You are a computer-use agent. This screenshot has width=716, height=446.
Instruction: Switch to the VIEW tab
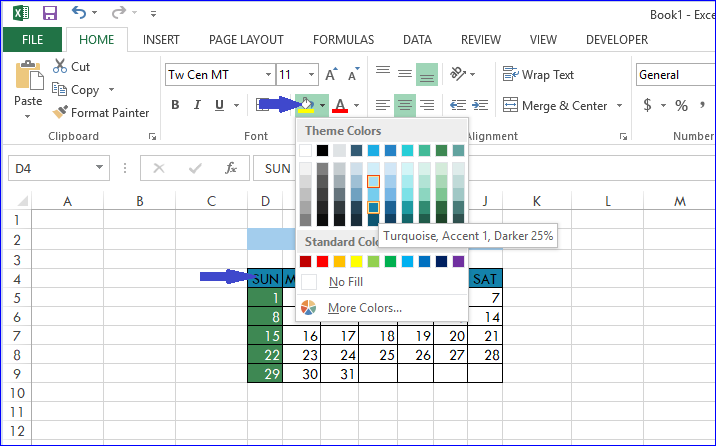point(543,40)
